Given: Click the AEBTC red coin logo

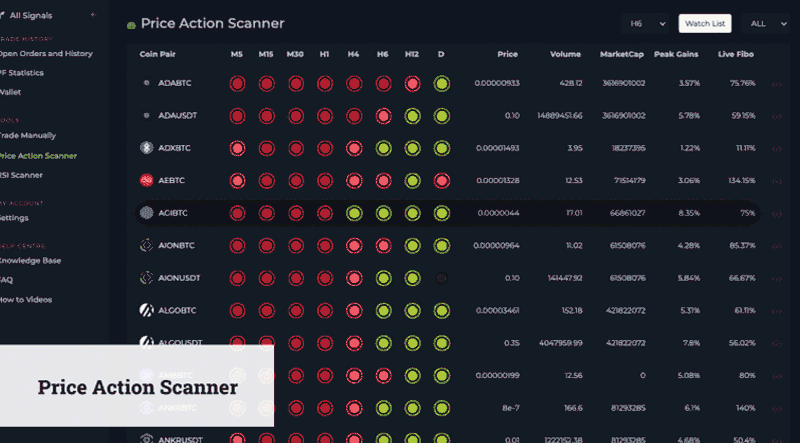Looking at the screenshot, I should click(146, 180).
